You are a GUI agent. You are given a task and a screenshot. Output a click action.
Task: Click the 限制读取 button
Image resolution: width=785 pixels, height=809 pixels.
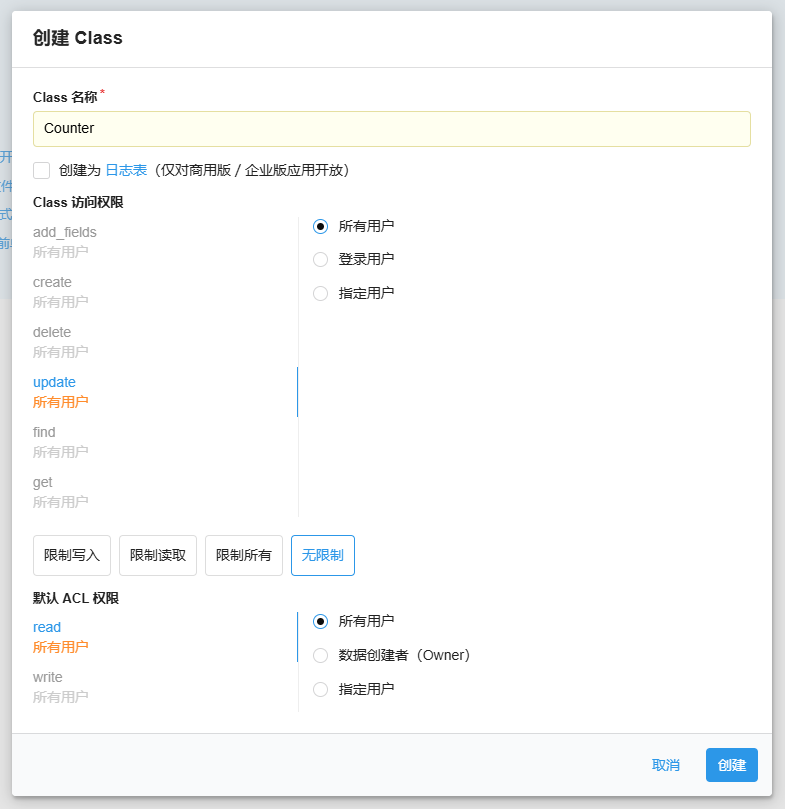[158, 555]
